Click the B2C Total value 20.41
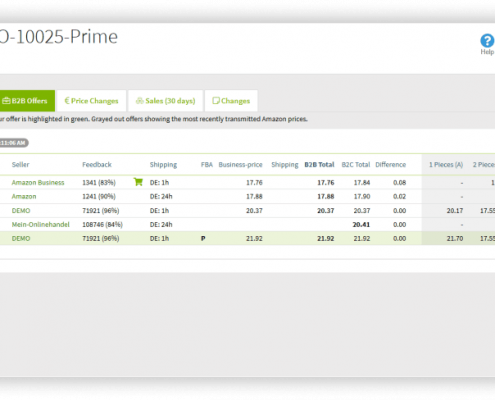 [361, 225]
